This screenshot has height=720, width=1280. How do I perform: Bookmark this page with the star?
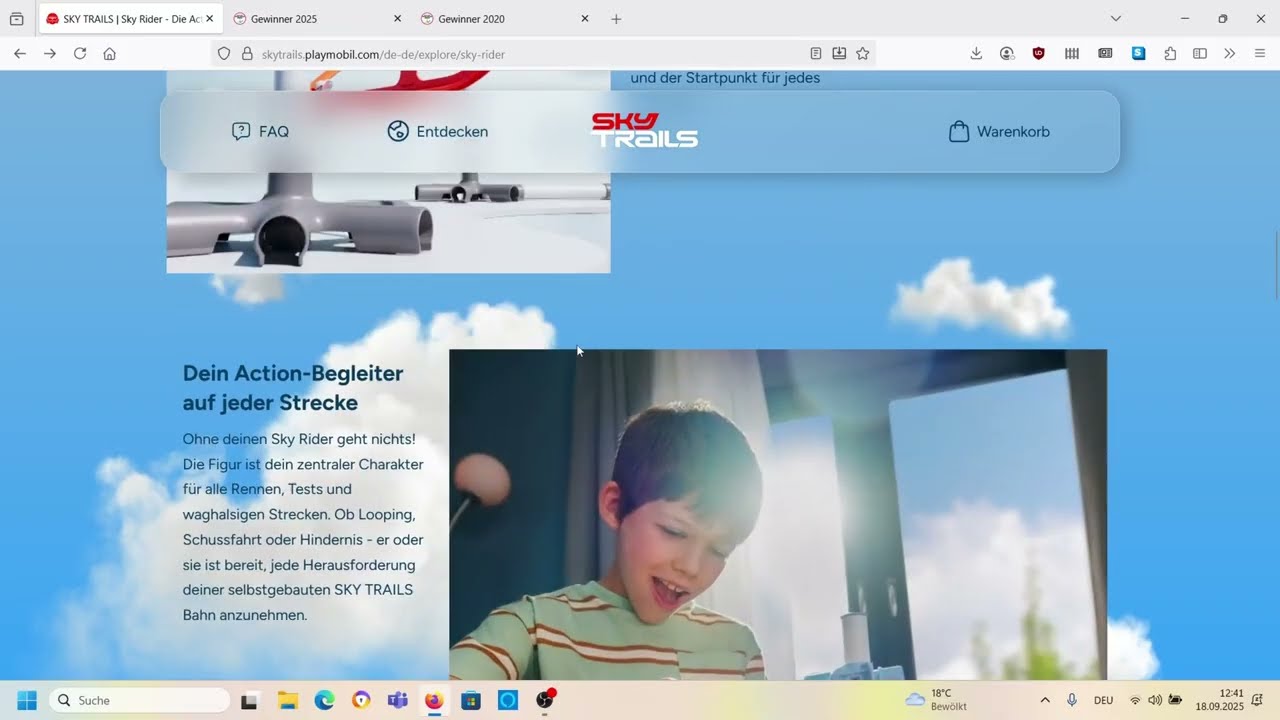(x=863, y=54)
